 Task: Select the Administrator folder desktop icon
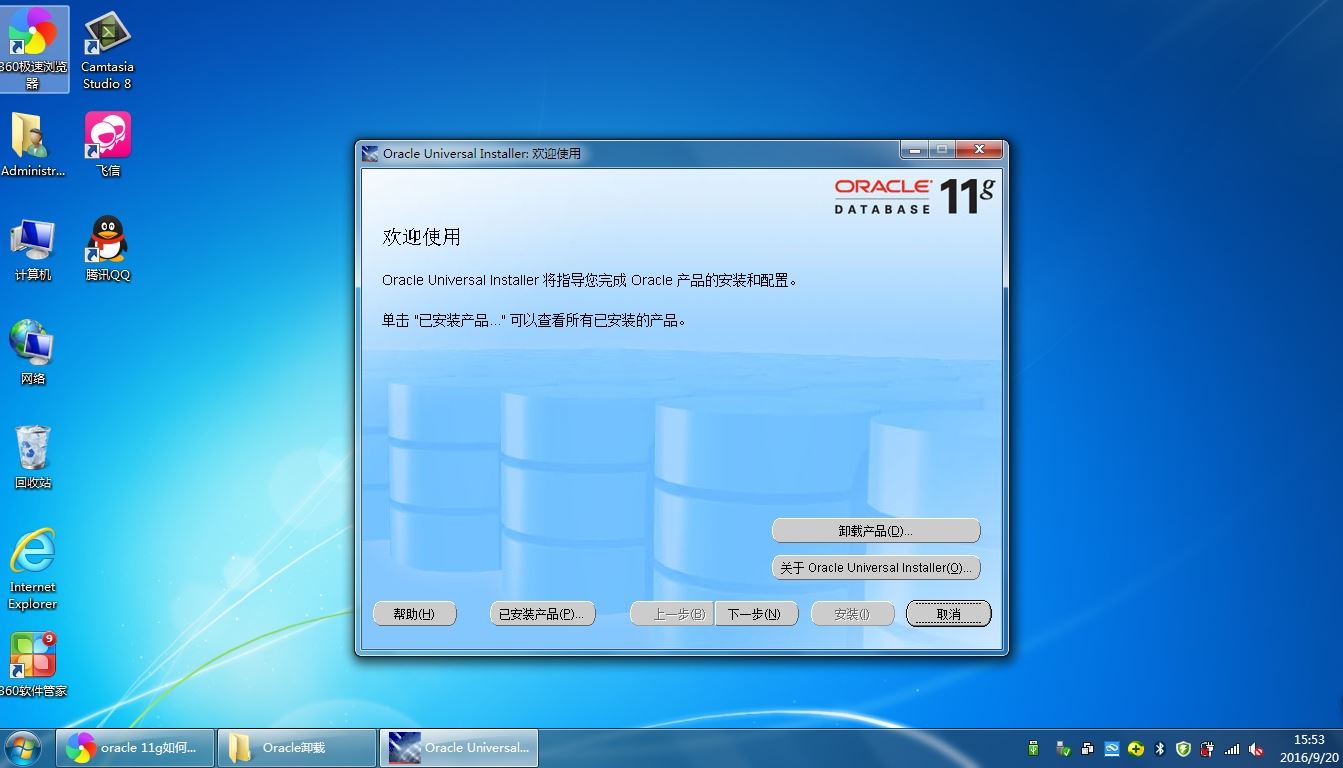point(33,144)
